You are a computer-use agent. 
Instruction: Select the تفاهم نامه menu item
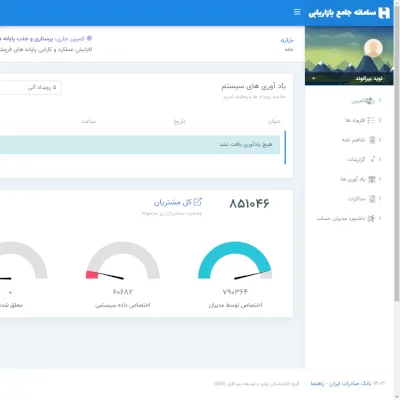point(353,140)
